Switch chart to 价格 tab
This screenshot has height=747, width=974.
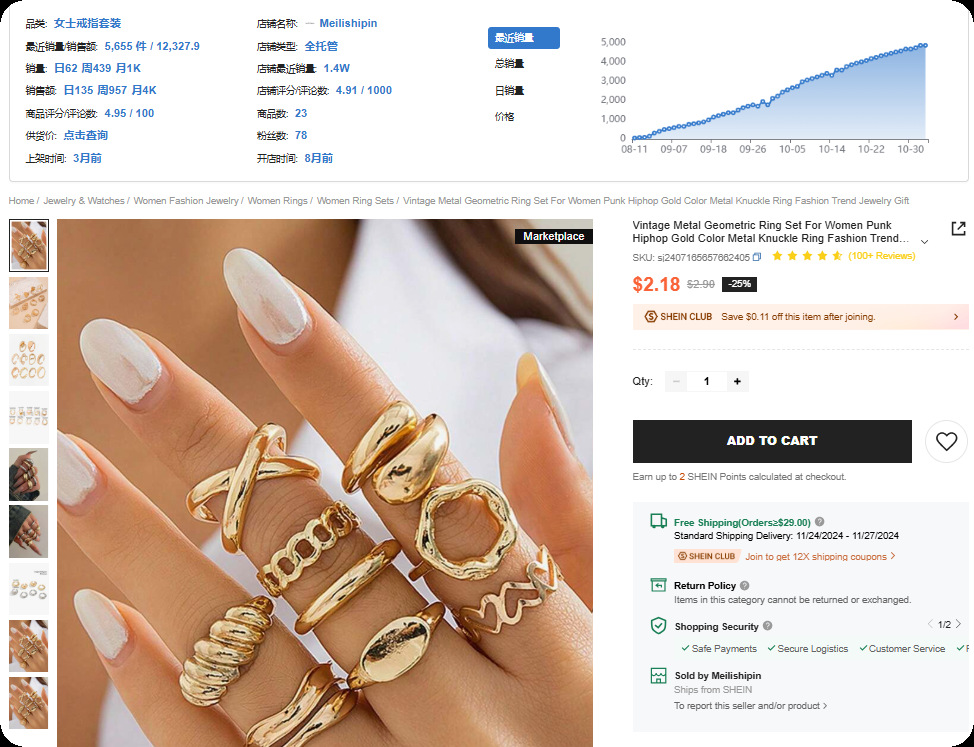pos(504,117)
